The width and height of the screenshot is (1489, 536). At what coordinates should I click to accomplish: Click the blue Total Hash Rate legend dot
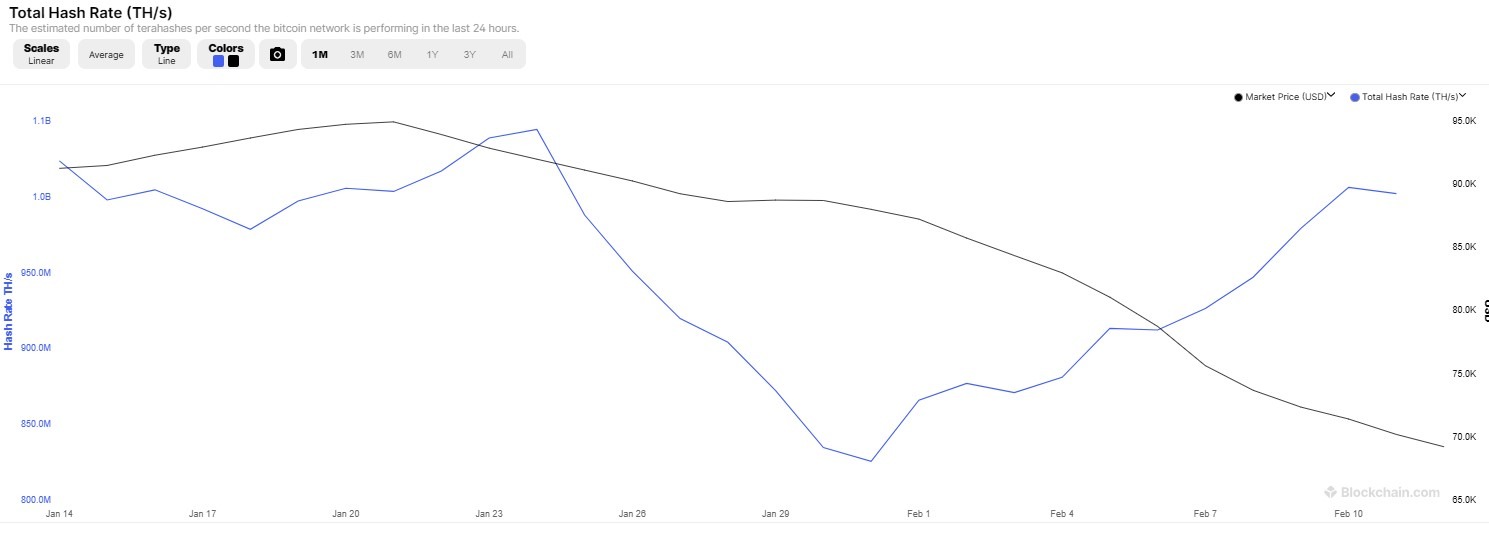[x=1355, y=97]
